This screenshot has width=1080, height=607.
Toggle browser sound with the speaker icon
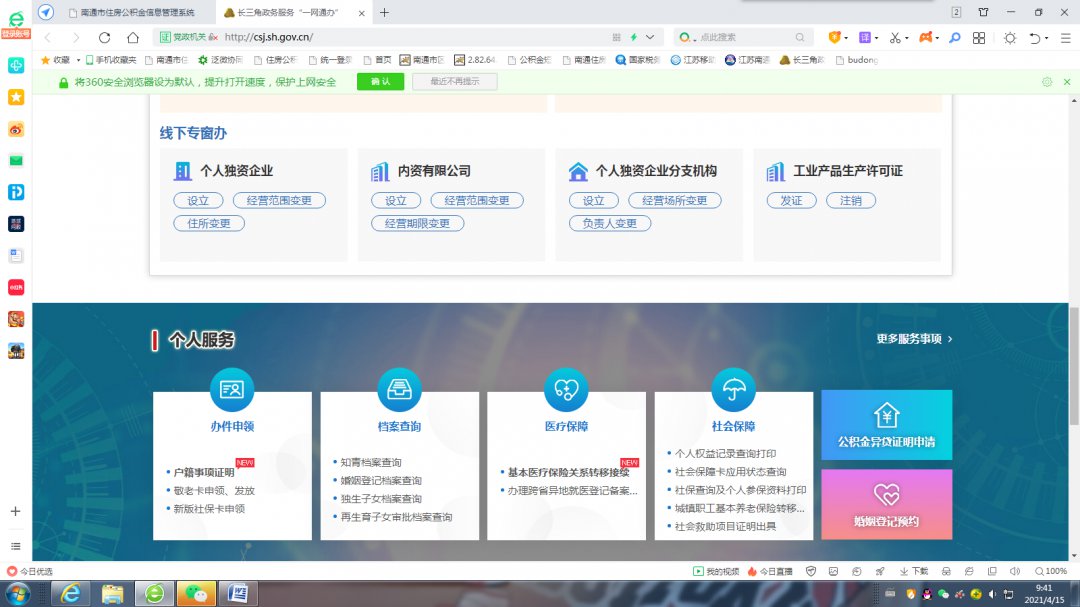click(1015, 571)
